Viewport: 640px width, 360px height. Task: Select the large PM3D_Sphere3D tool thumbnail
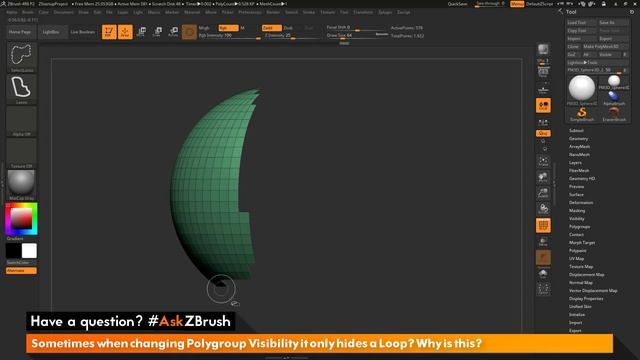pos(582,90)
